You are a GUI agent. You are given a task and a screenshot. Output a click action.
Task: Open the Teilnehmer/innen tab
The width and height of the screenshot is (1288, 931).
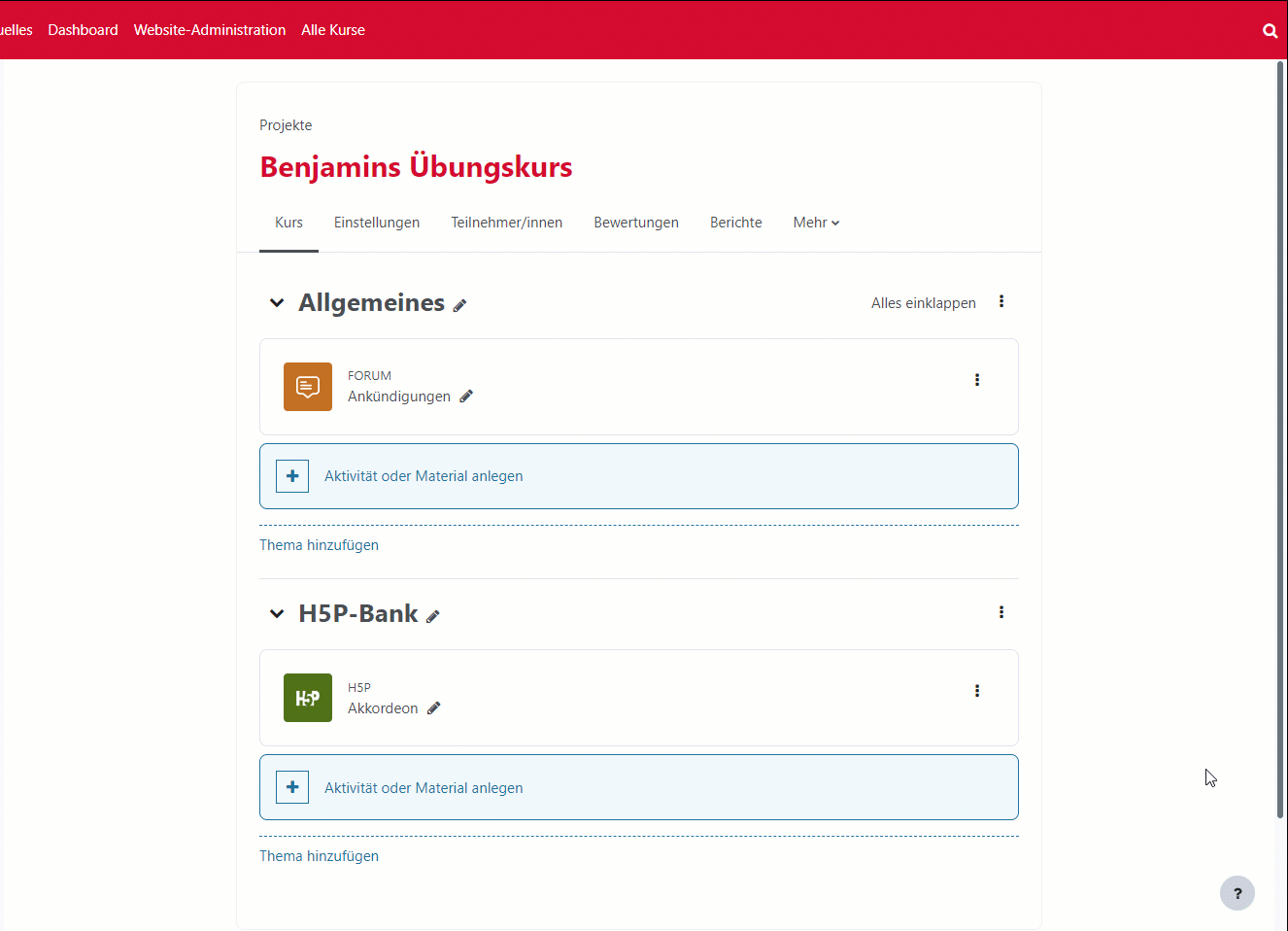[x=506, y=223]
